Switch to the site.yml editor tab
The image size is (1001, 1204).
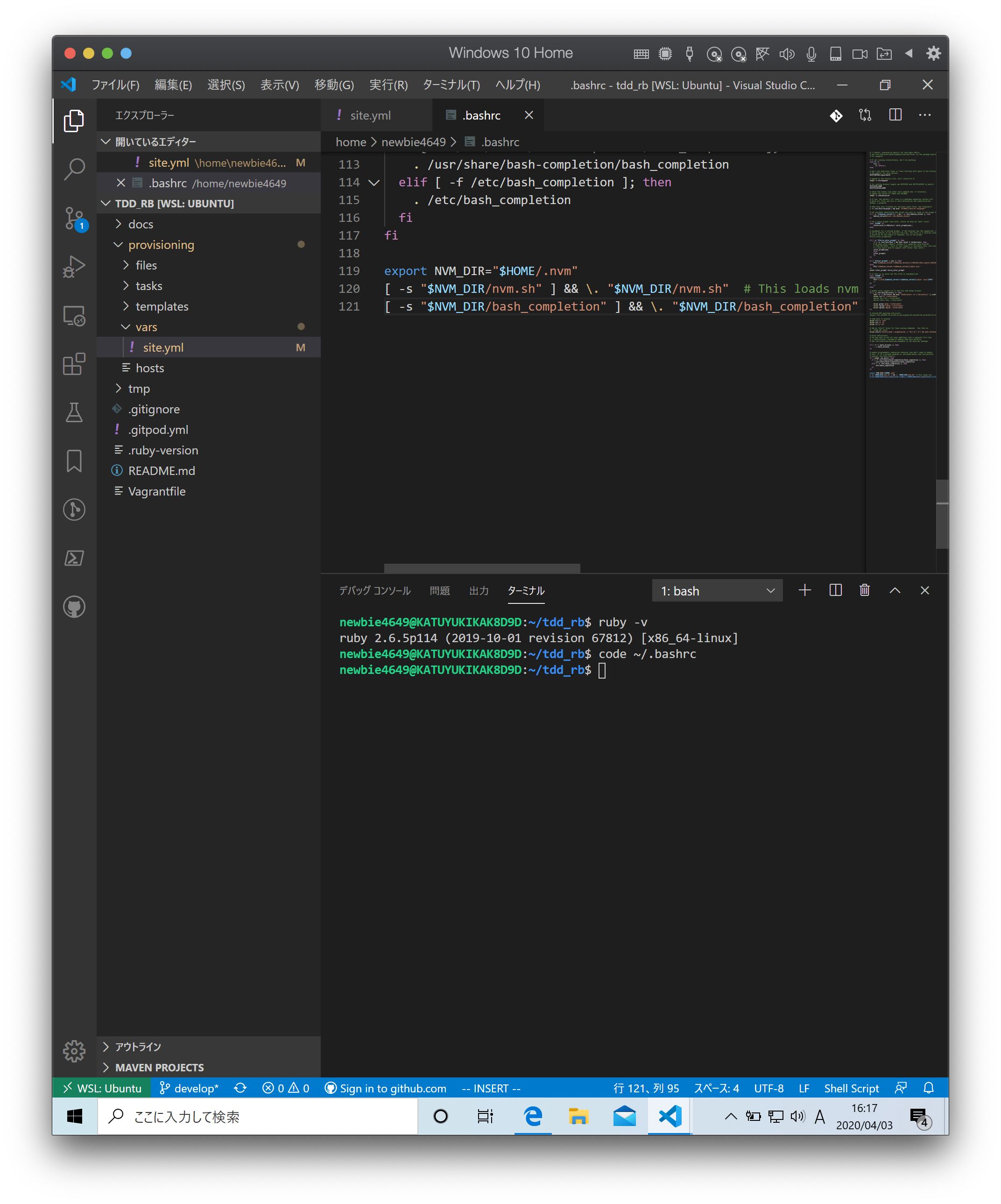pyautogui.click(x=370, y=115)
